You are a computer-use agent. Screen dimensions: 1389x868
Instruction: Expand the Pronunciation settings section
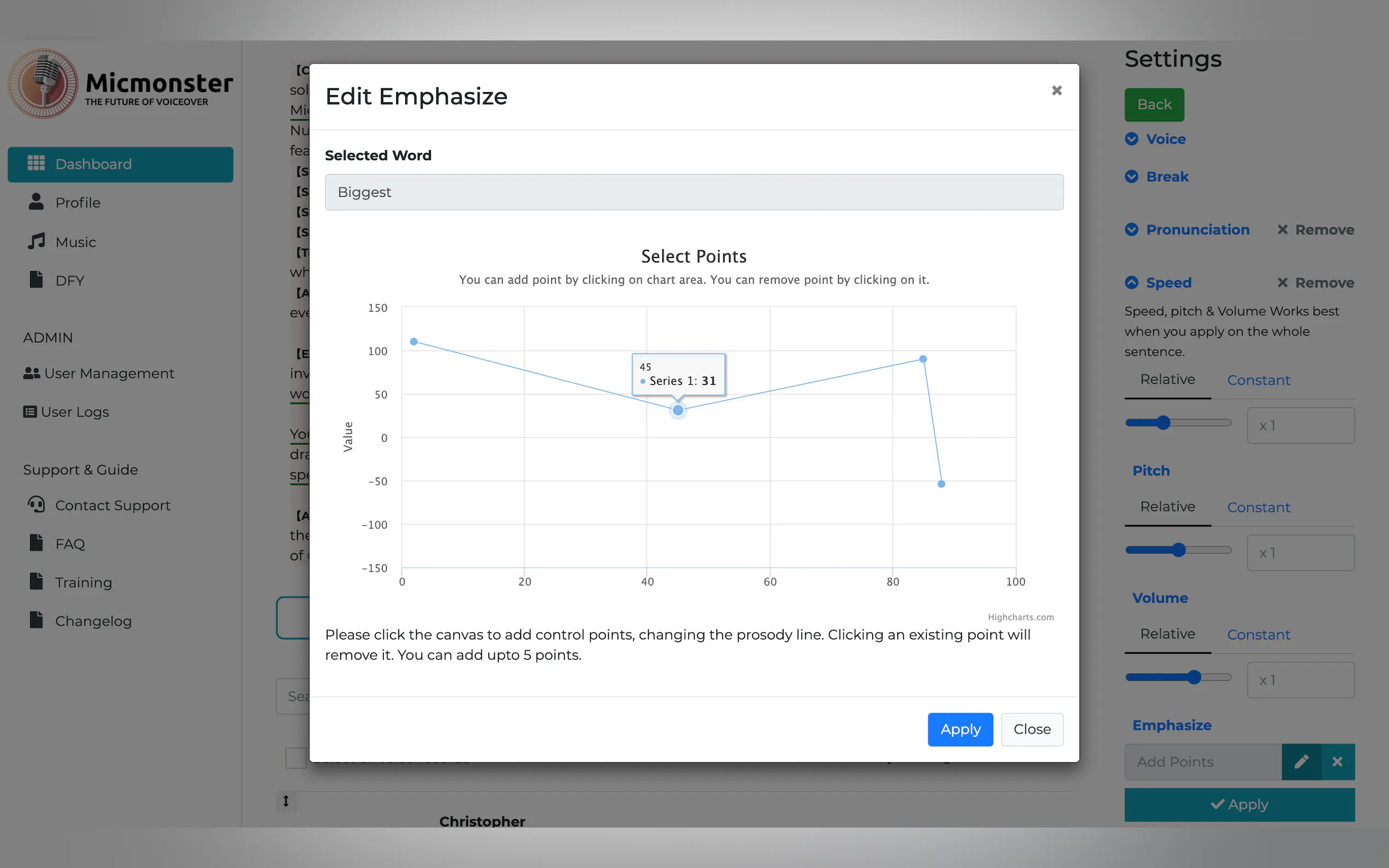tap(1132, 230)
